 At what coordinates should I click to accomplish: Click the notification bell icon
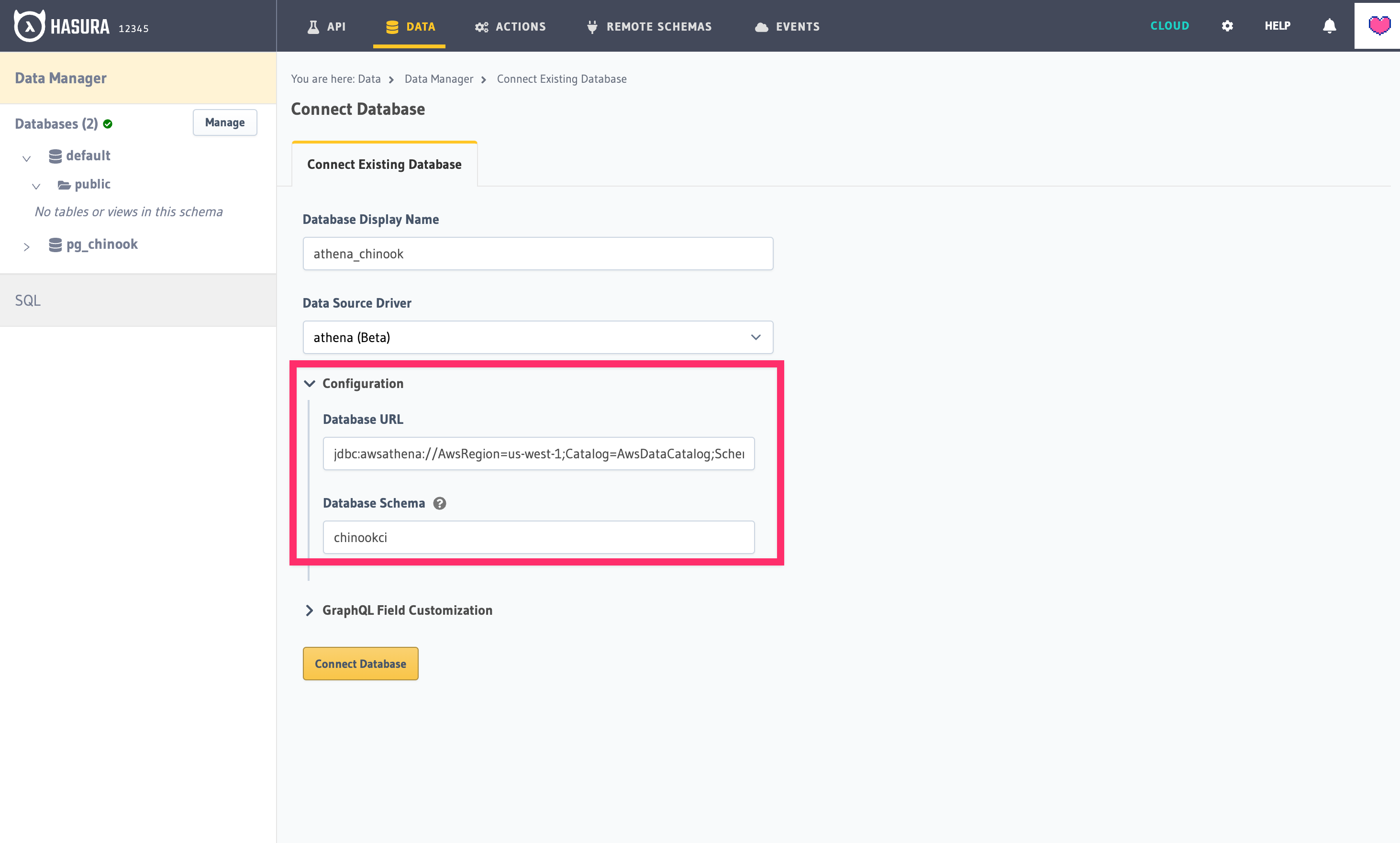[1329, 25]
